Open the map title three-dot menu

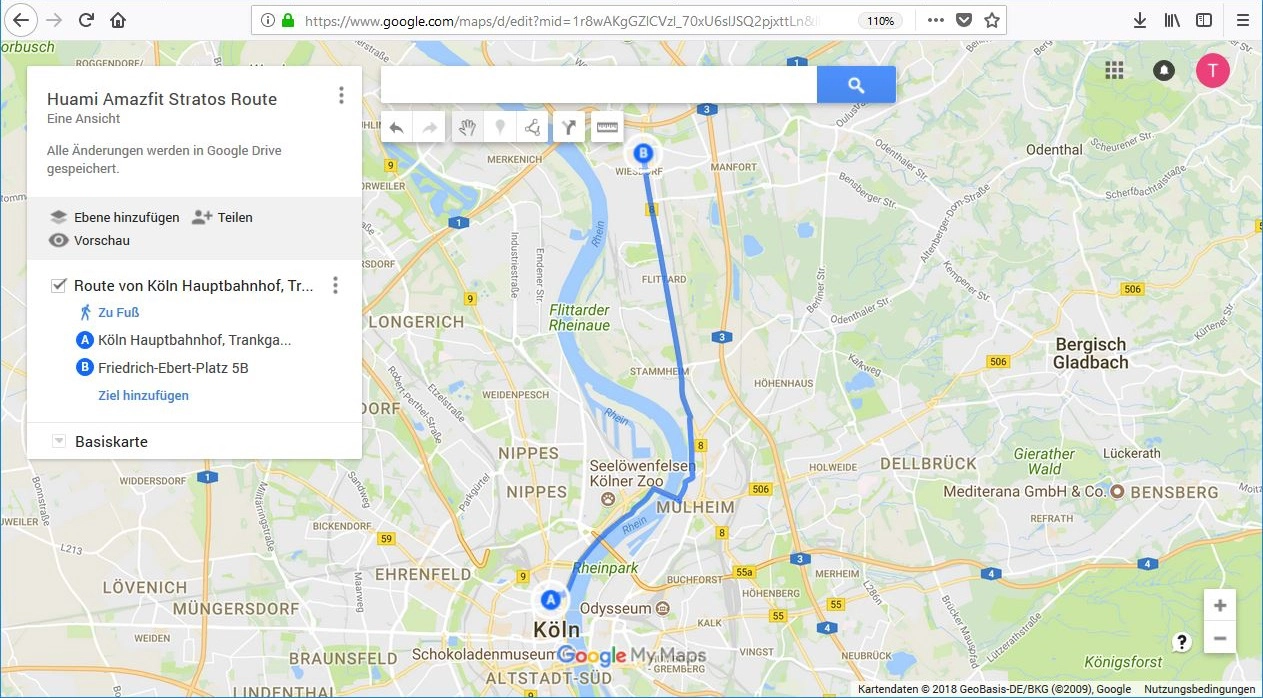click(x=341, y=95)
